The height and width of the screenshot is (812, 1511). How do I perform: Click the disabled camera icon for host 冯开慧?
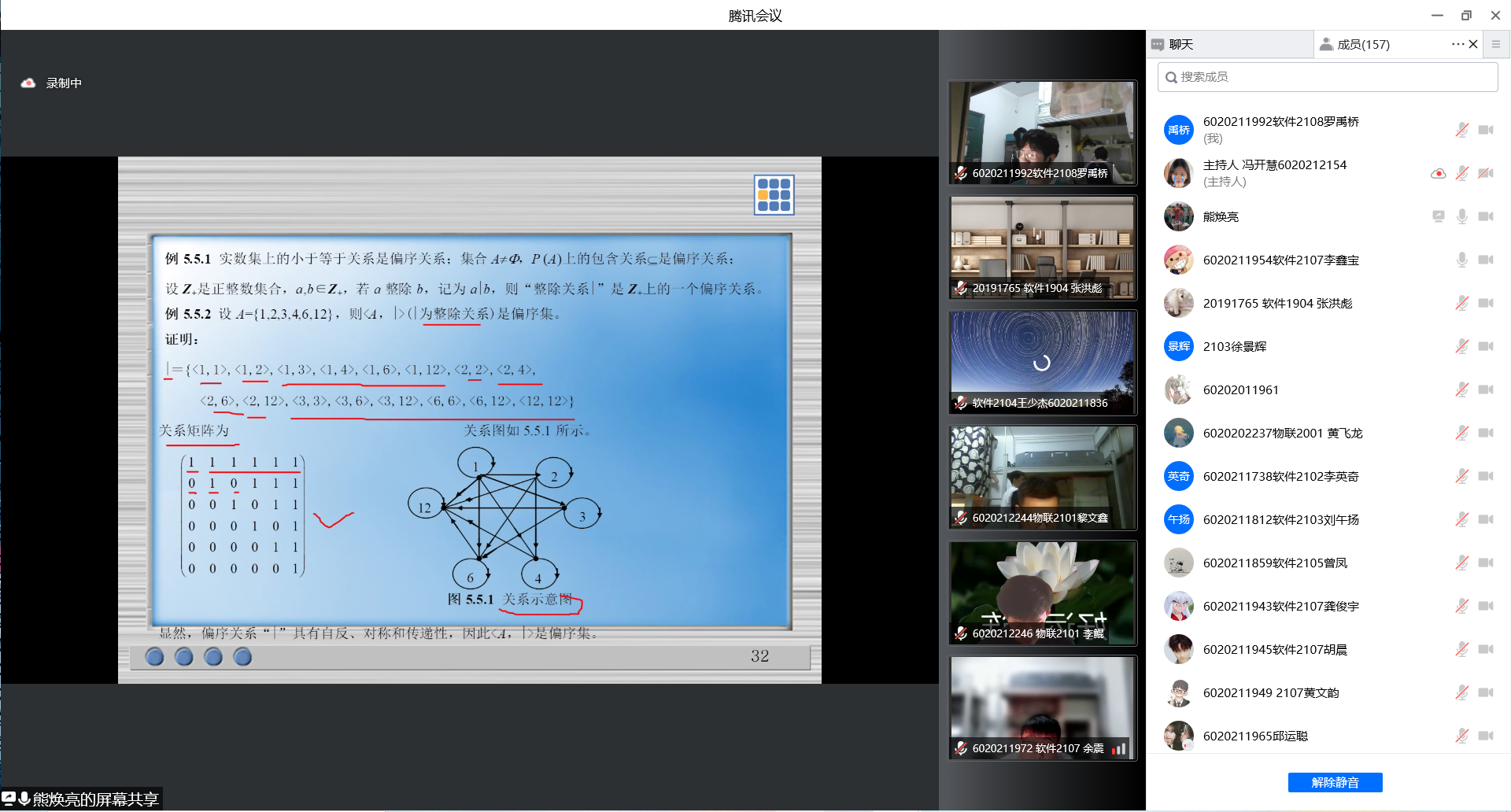1485,173
